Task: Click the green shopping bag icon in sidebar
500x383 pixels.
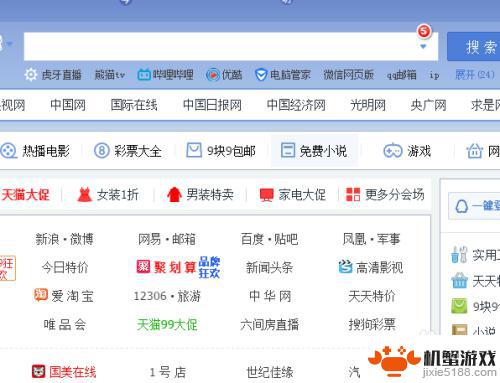Action: coord(459,306)
